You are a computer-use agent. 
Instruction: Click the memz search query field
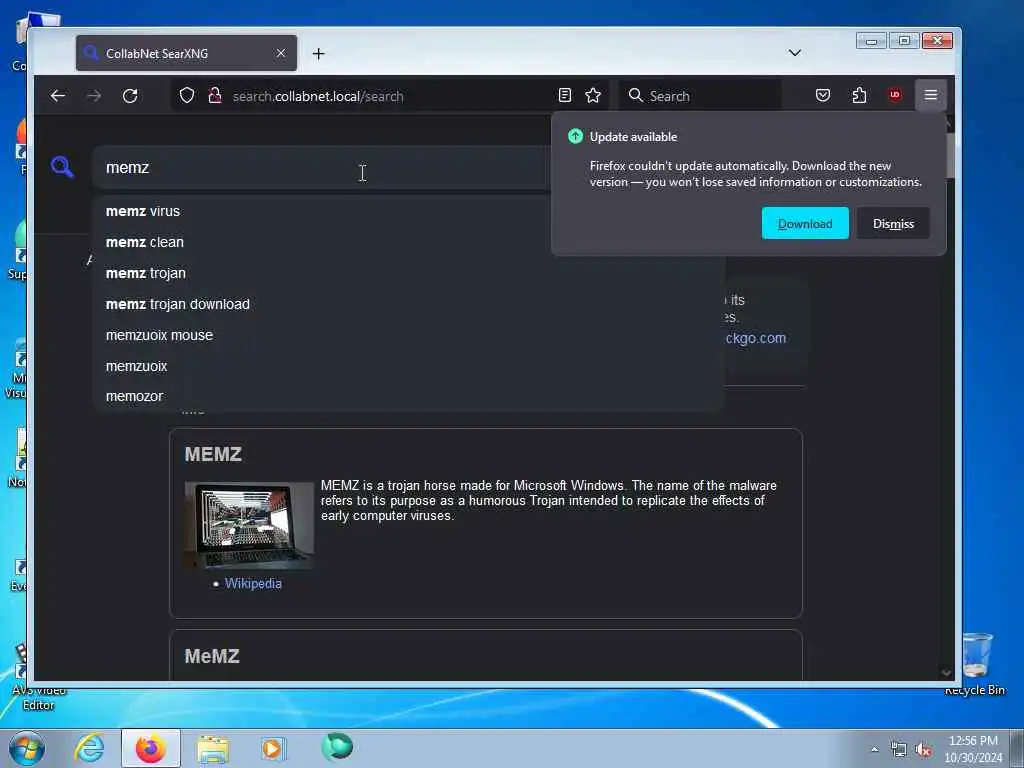coord(321,168)
